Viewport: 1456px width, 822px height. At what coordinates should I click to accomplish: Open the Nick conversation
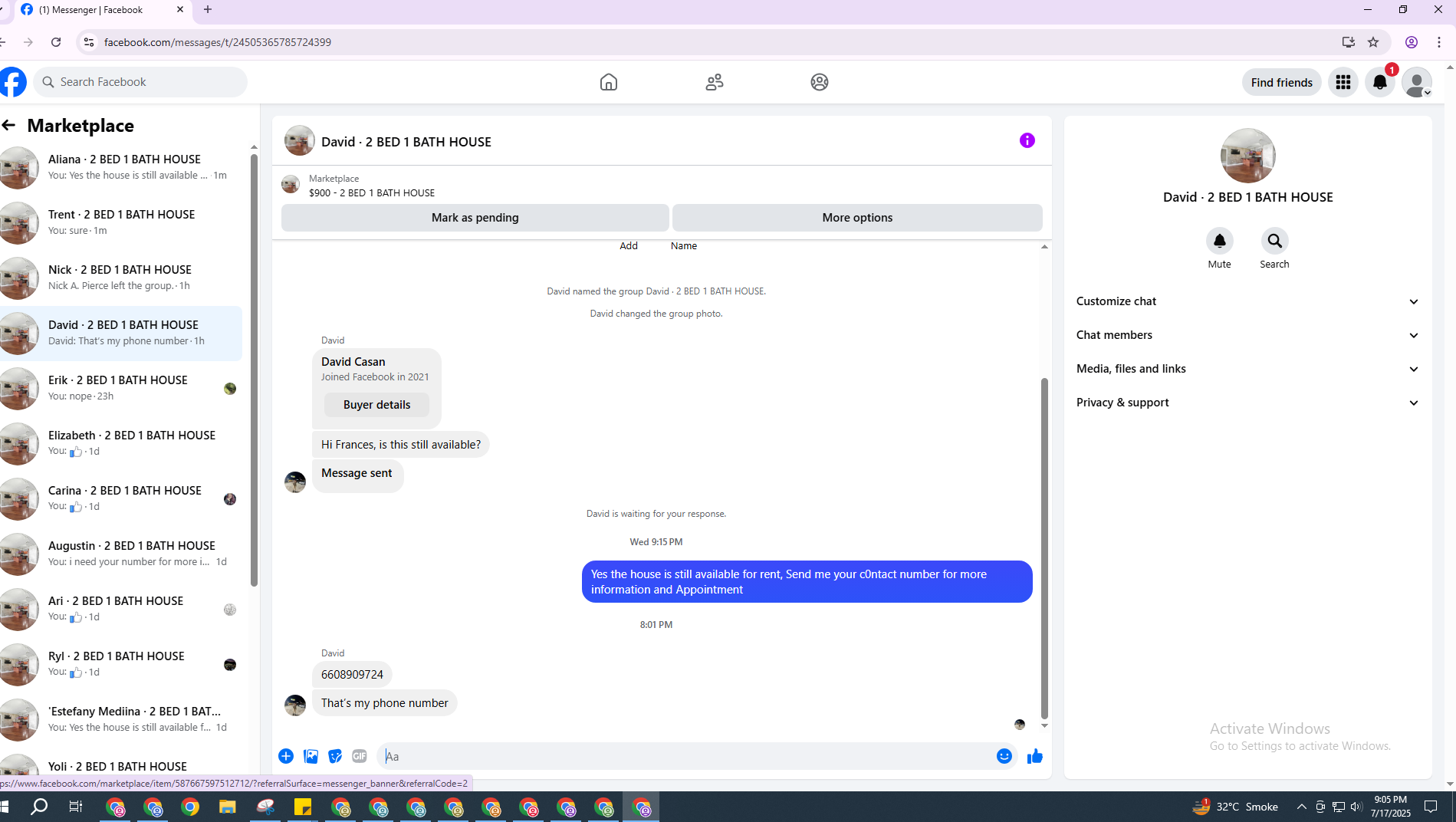tap(123, 278)
